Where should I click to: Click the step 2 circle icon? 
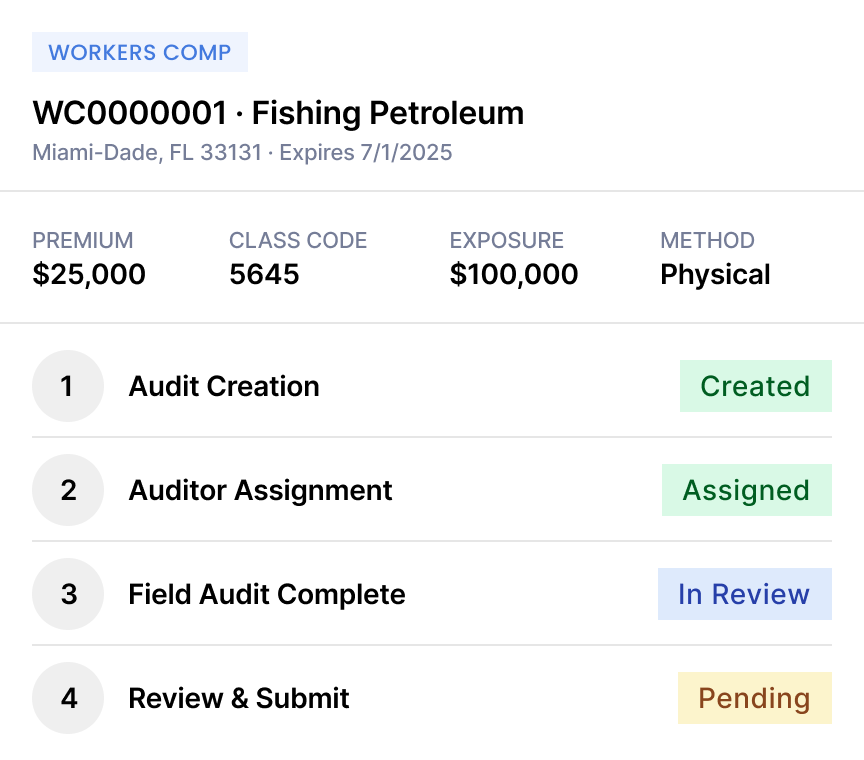pos(68,490)
